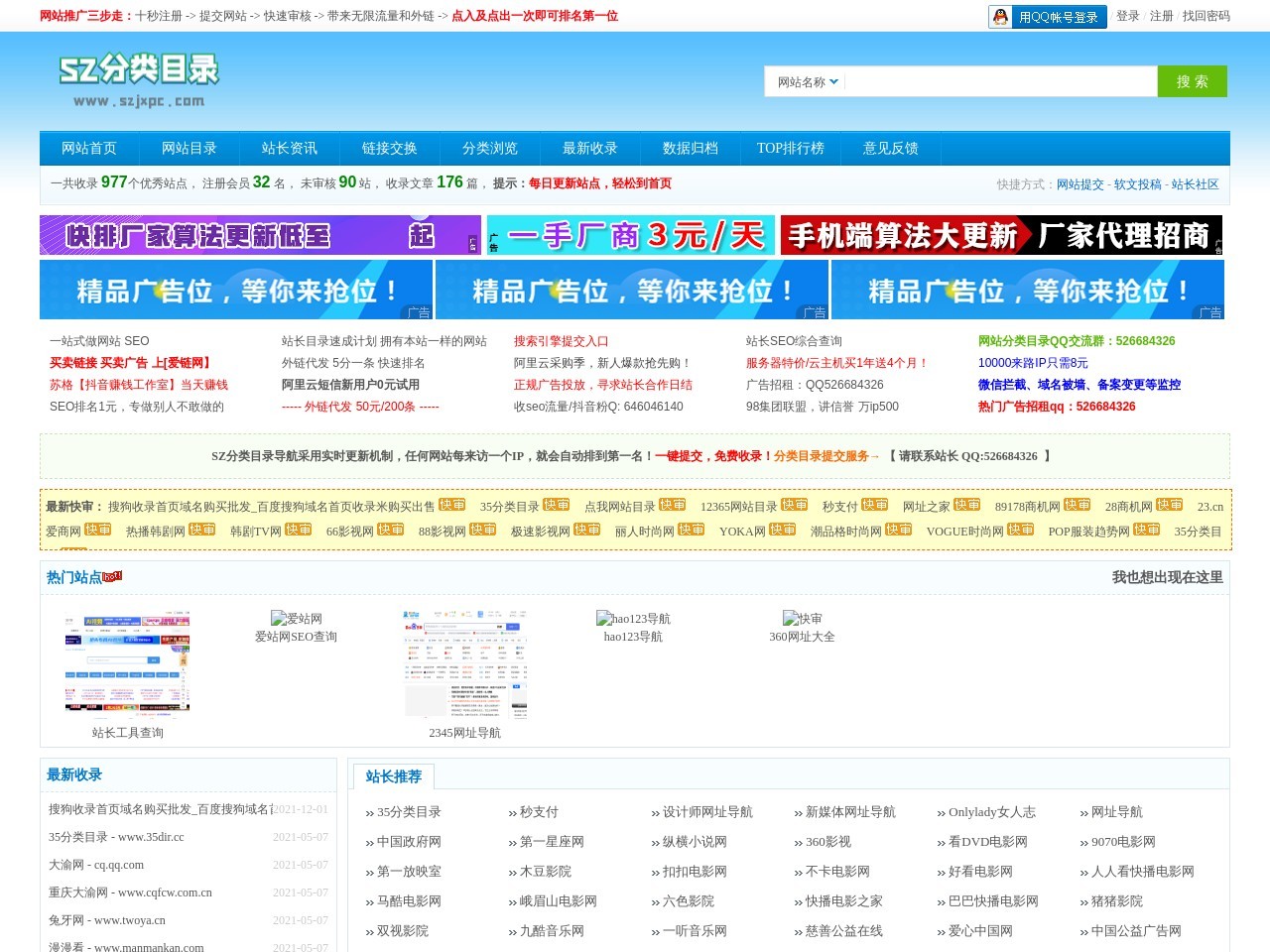The image size is (1270, 952).
Task: Click the 快审 badge next to 爱酷网
Action: click(x=97, y=529)
